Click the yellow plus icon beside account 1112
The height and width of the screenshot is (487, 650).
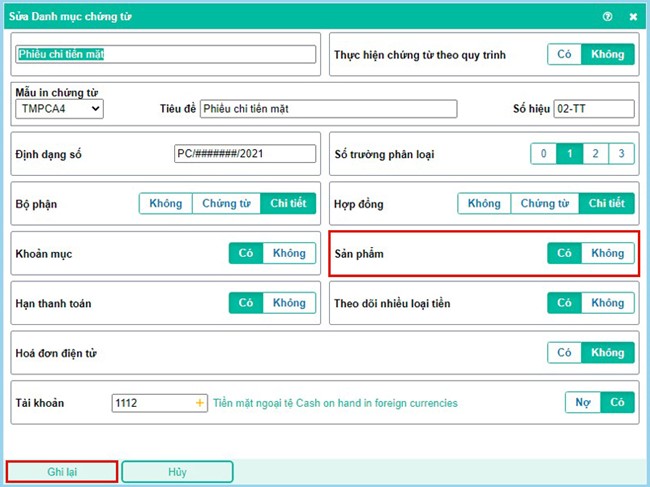click(x=200, y=403)
